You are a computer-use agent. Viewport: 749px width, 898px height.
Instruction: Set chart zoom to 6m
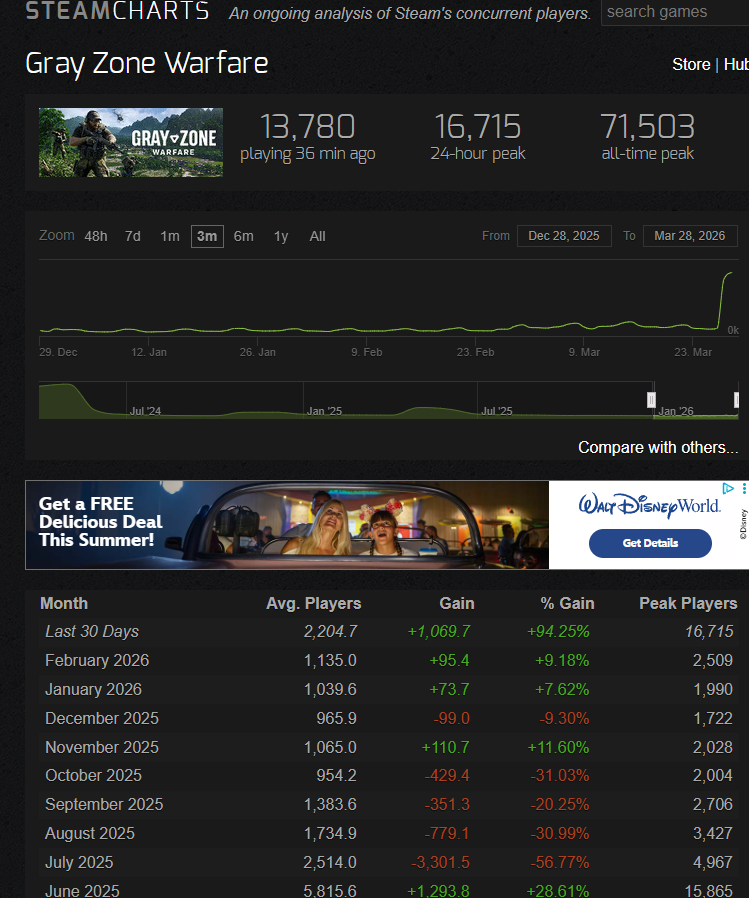243,236
